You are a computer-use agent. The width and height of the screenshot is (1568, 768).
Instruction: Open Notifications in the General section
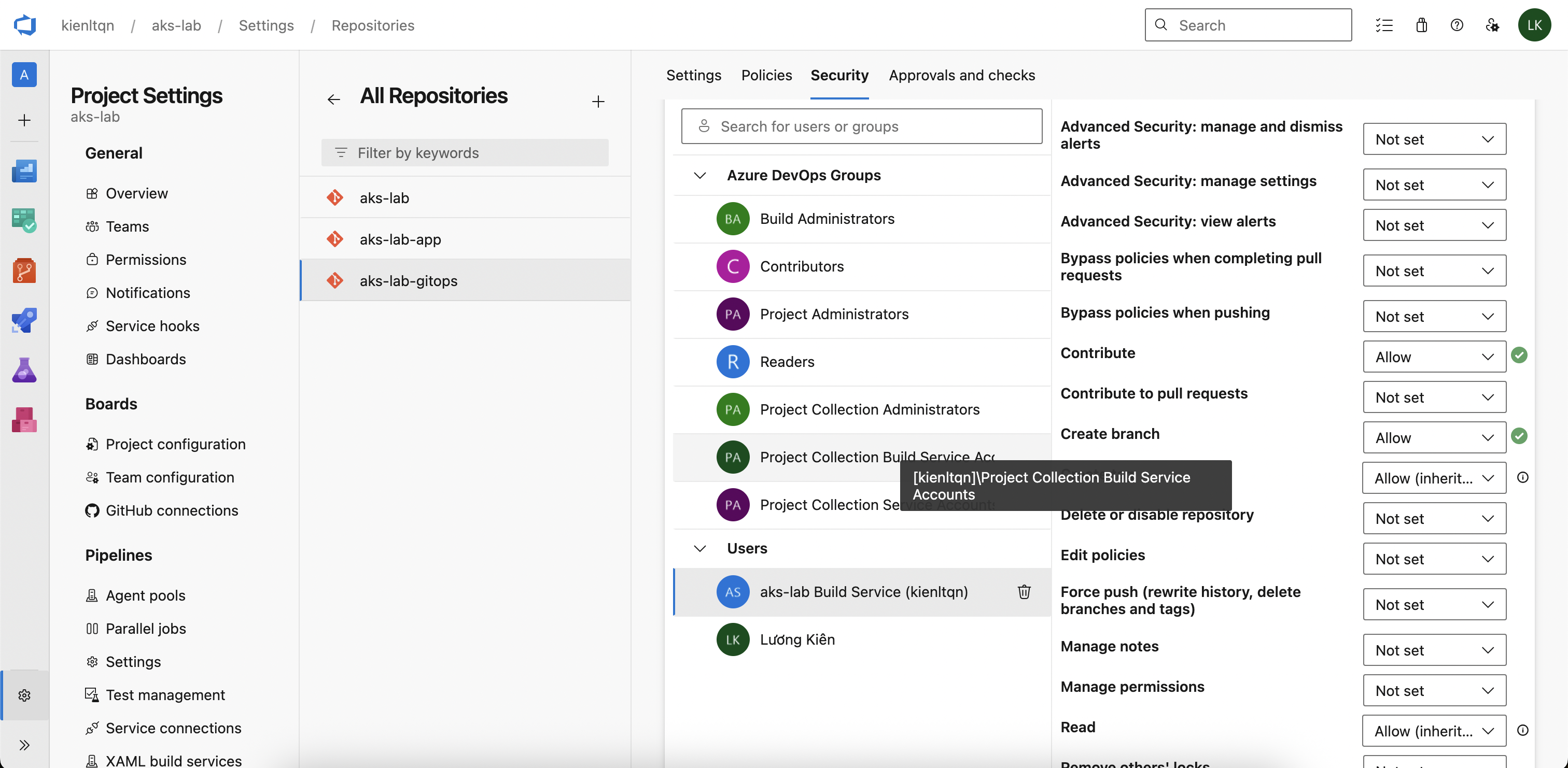coord(148,293)
